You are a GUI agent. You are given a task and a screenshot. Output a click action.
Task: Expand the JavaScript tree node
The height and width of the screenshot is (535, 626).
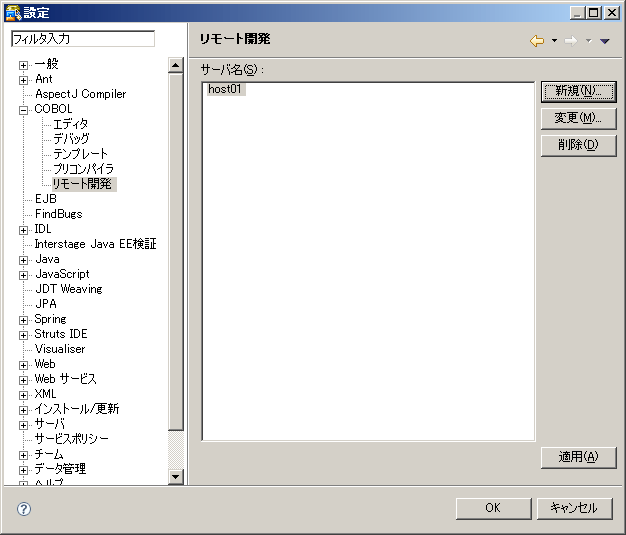pos(24,275)
